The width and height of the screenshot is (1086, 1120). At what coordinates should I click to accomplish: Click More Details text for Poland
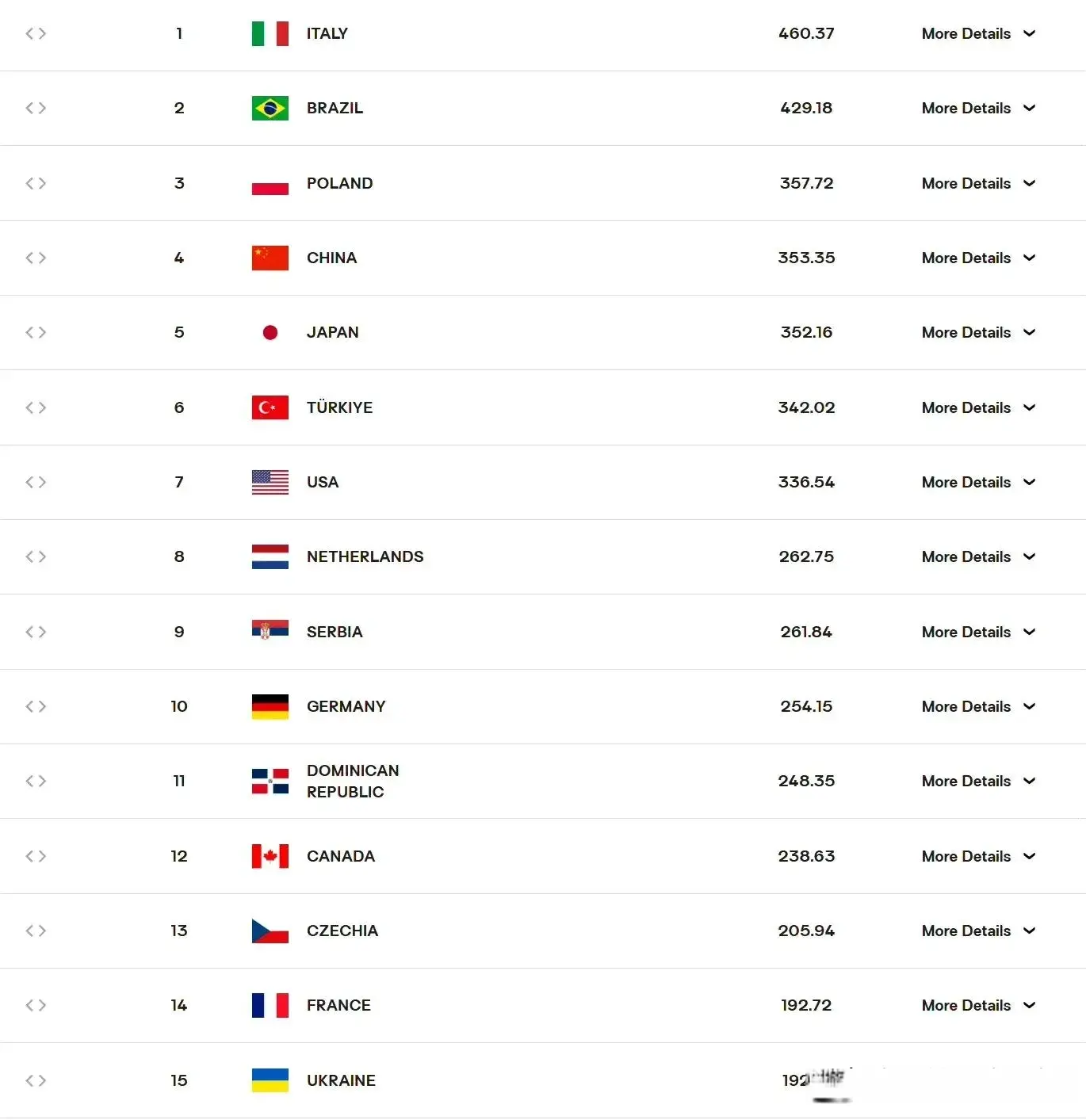(x=966, y=183)
